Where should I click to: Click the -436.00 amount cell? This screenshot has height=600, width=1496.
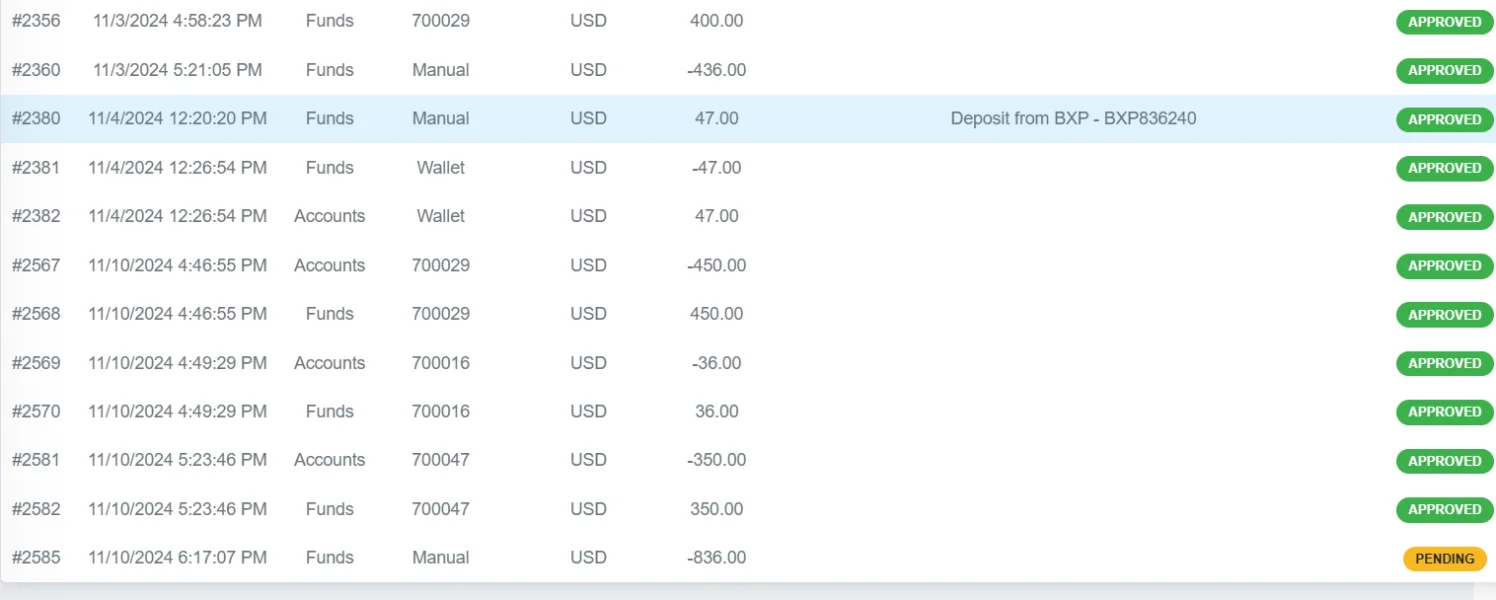(716, 70)
